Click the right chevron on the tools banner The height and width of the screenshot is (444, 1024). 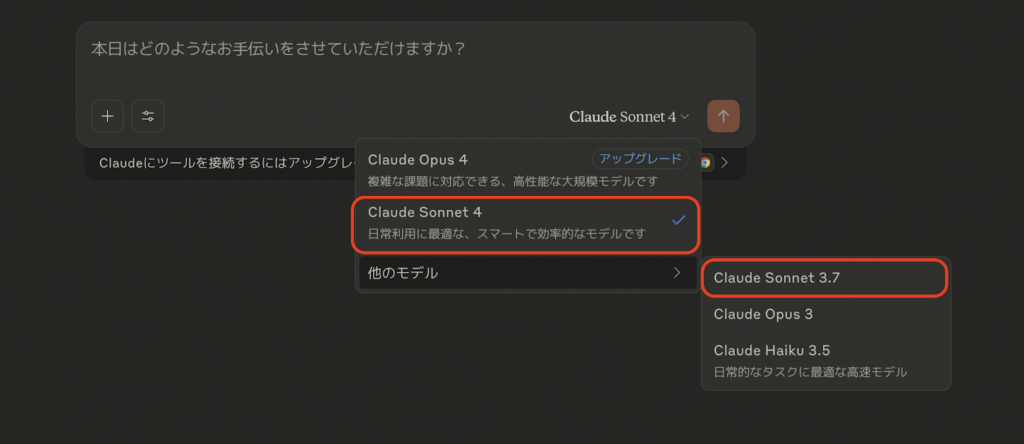(724, 163)
